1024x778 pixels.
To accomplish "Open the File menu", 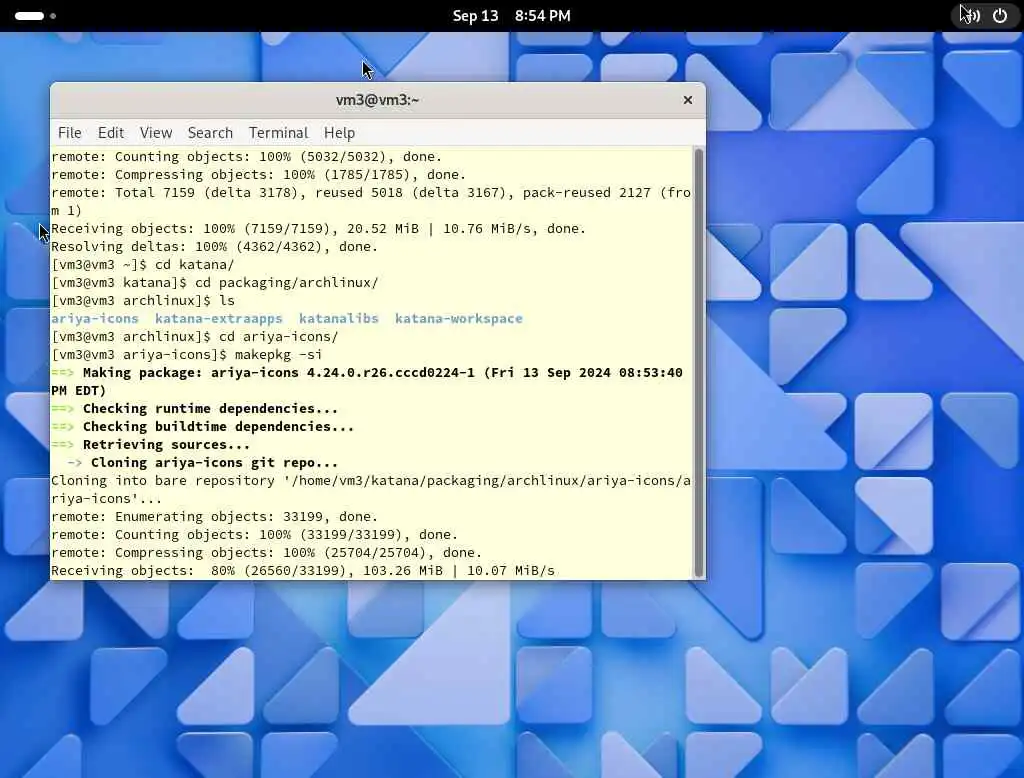I will 69,133.
